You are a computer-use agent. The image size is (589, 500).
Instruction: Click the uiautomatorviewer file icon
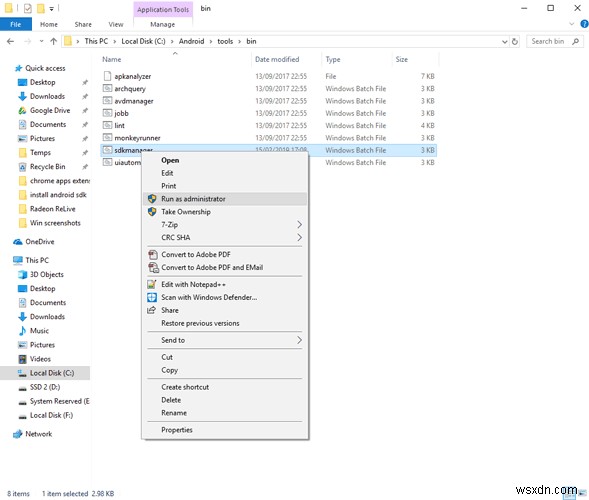[x=107, y=162]
